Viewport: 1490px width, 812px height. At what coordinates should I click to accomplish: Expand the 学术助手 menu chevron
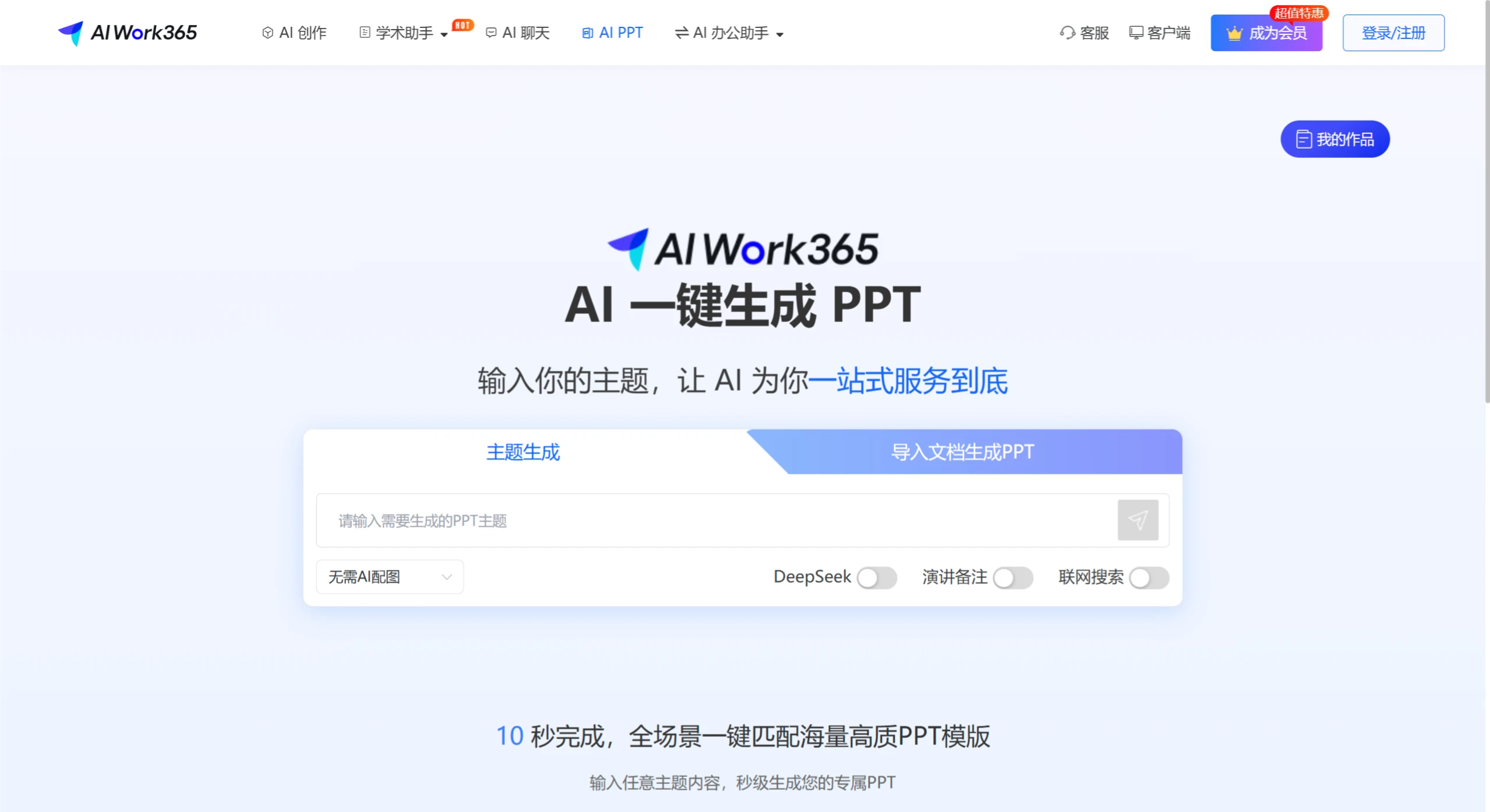click(x=445, y=34)
